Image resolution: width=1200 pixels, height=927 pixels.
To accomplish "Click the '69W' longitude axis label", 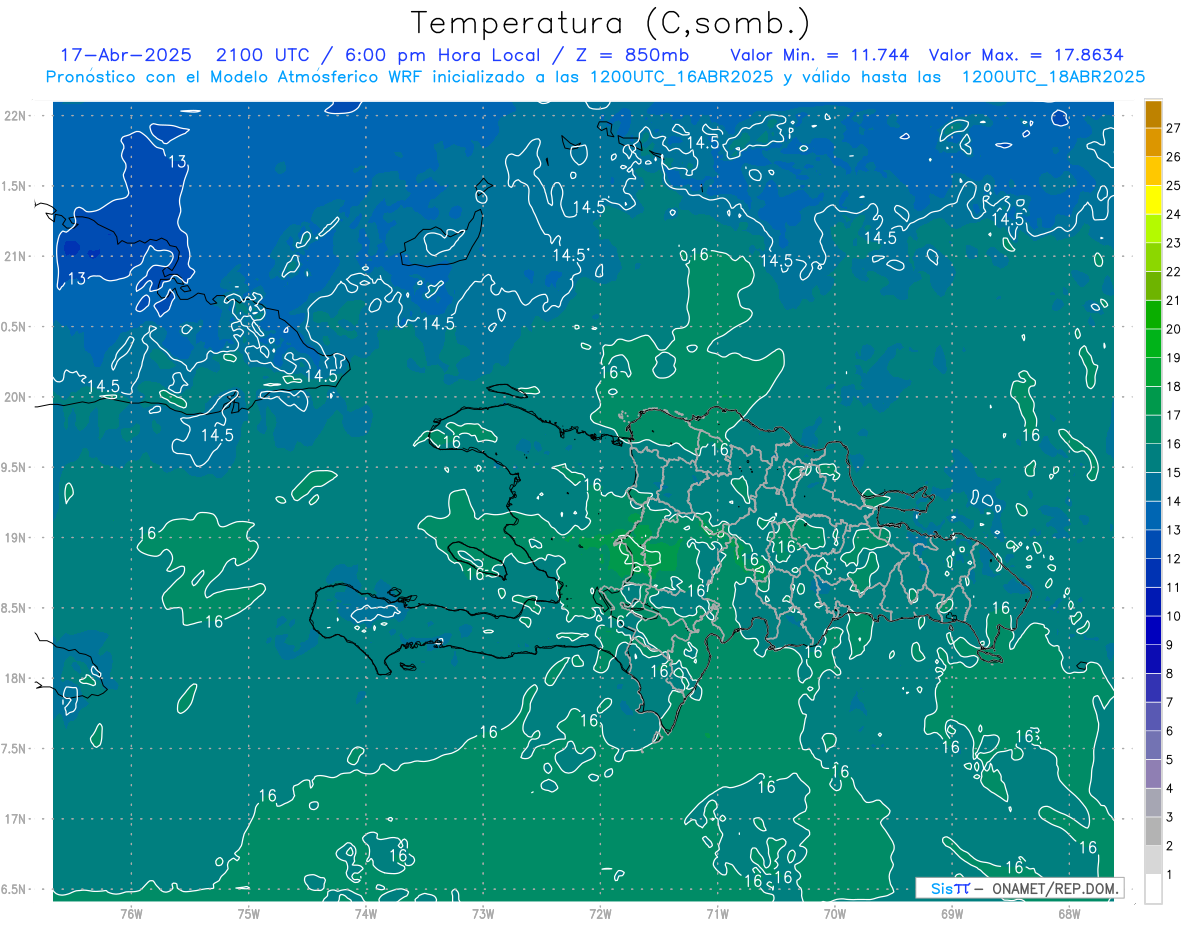I will click(952, 913).
